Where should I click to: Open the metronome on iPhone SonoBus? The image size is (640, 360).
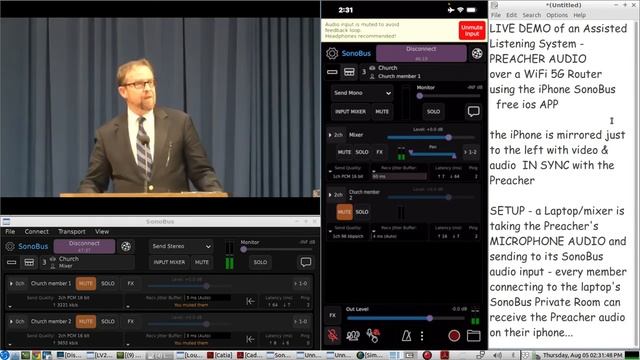[x=406, y=336]
